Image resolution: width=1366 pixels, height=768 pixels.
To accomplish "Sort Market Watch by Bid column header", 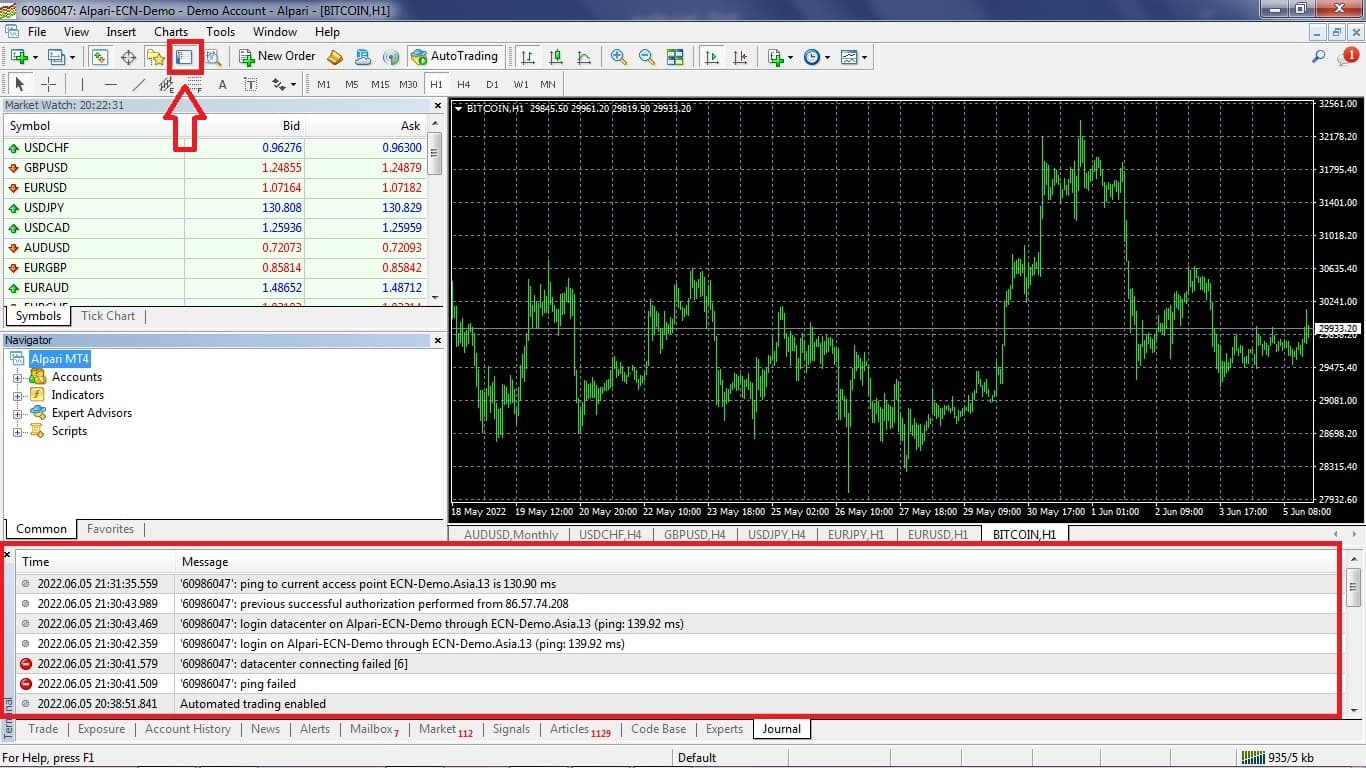I will [x=245, y=126].
